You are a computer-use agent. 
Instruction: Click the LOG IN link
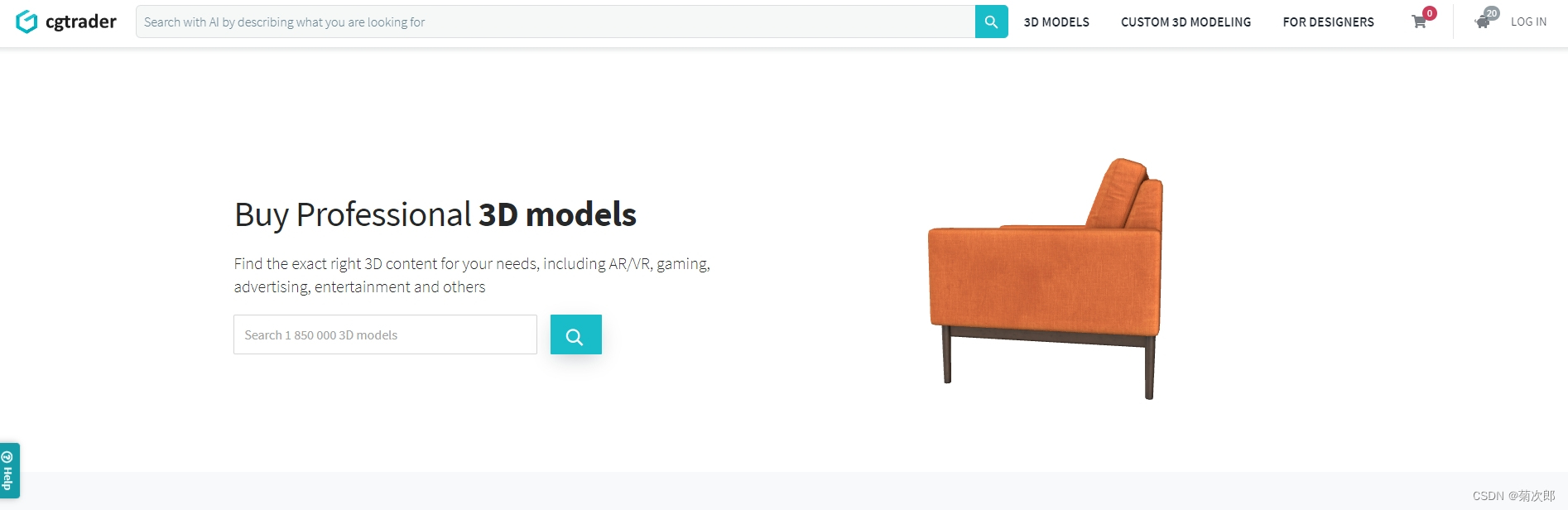point(1528,22)
